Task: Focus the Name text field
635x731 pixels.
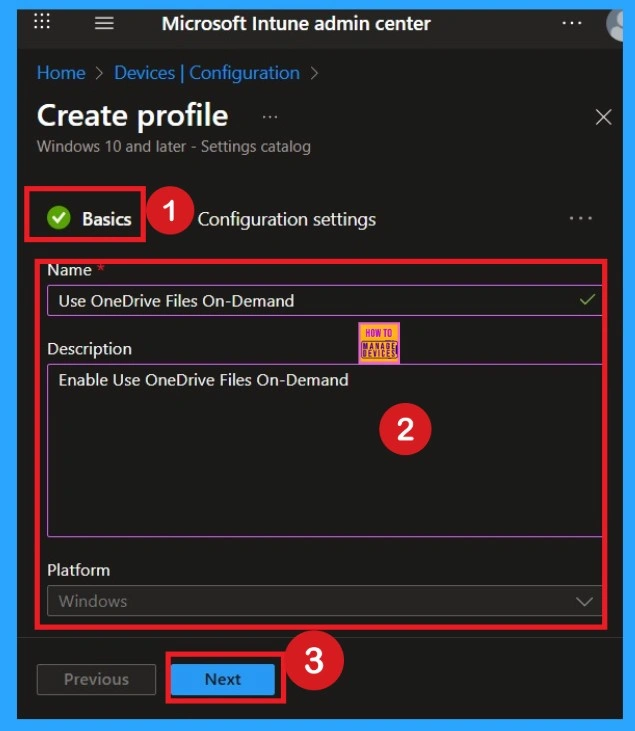Action: point(310,301)
